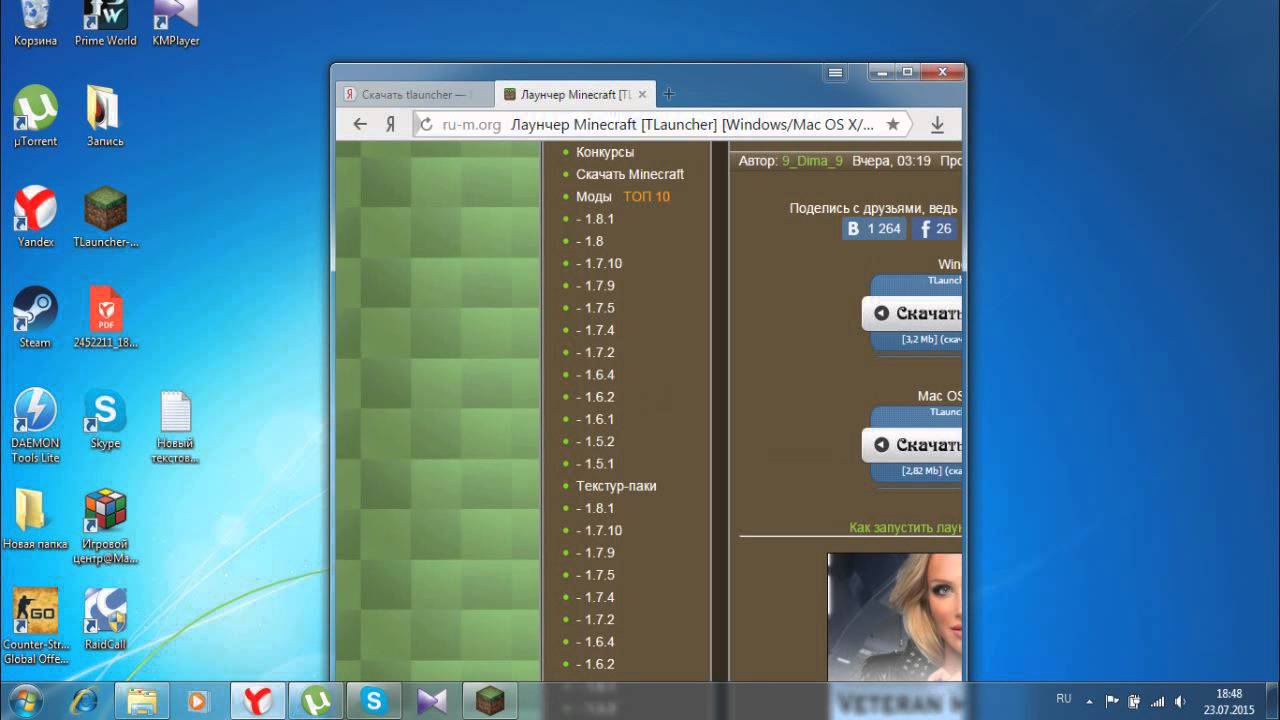The image size is (1280, 720).
Task: Open mods version 1.7.2 link
Action: tap(595, 352)
